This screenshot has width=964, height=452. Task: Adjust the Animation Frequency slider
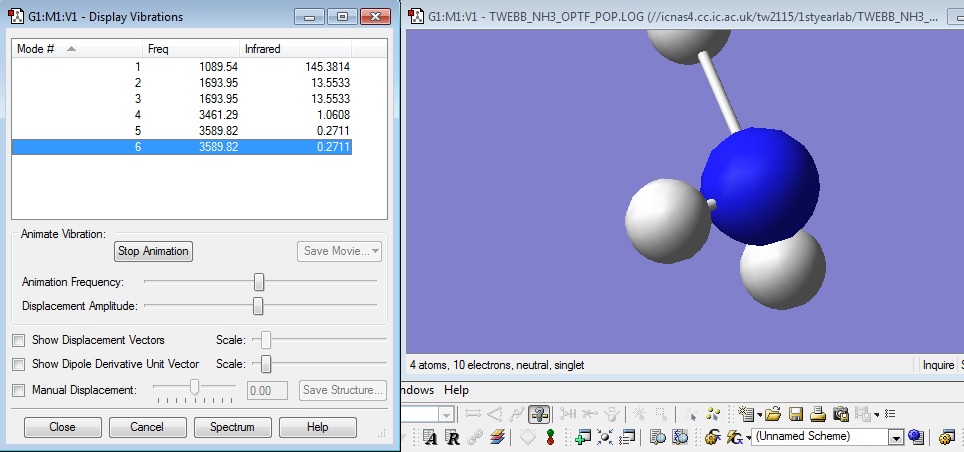[x=259, y=282]
